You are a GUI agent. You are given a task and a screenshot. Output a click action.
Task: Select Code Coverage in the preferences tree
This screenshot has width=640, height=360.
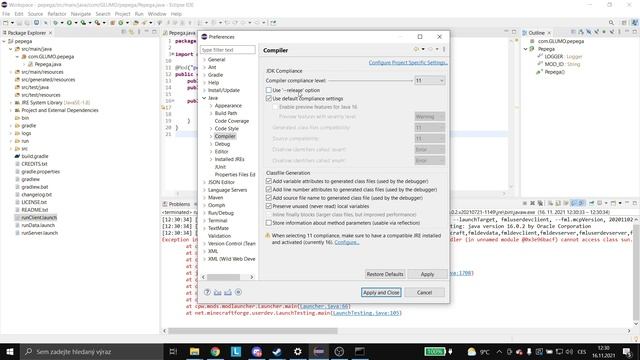[231, 121]
